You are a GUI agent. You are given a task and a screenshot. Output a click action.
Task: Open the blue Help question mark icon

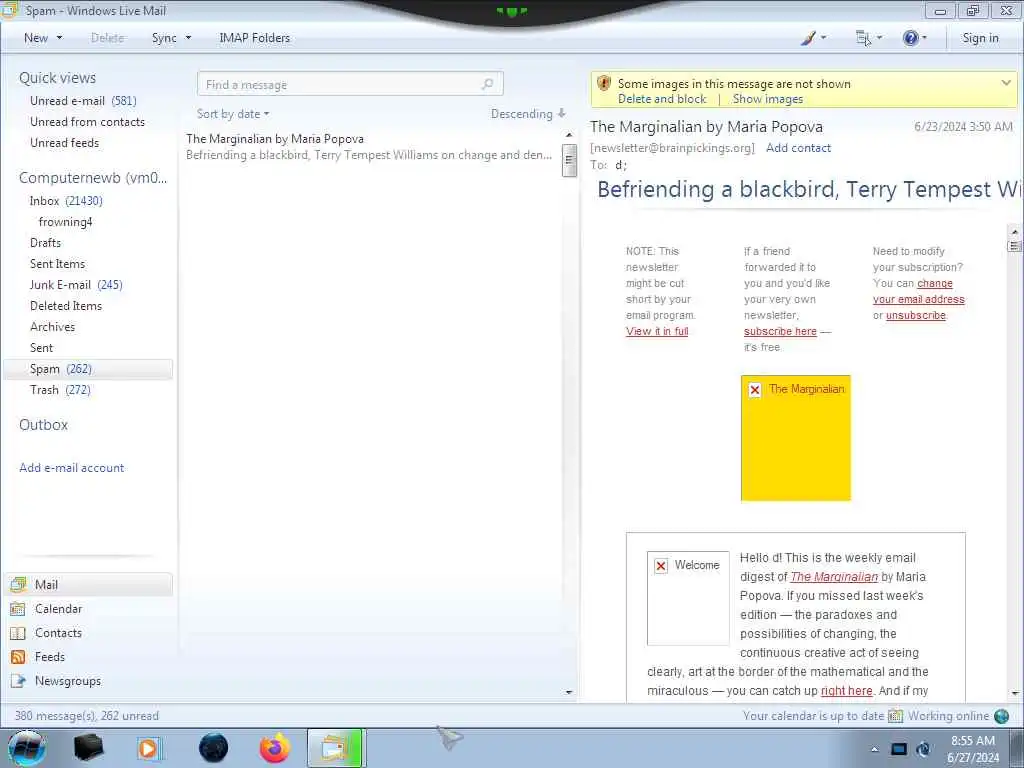[x=910, y=38]
